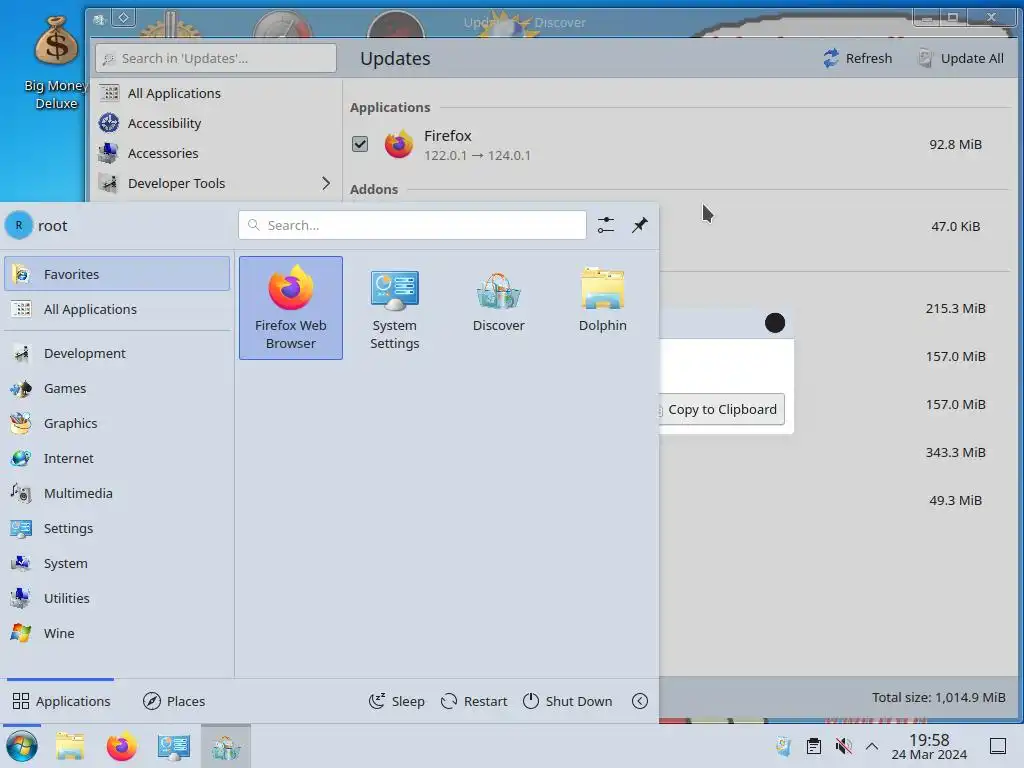Expand hidden system tray icons arrow
The height and width of the screenshot is (768, 1024).
click(x=872, y=746)
